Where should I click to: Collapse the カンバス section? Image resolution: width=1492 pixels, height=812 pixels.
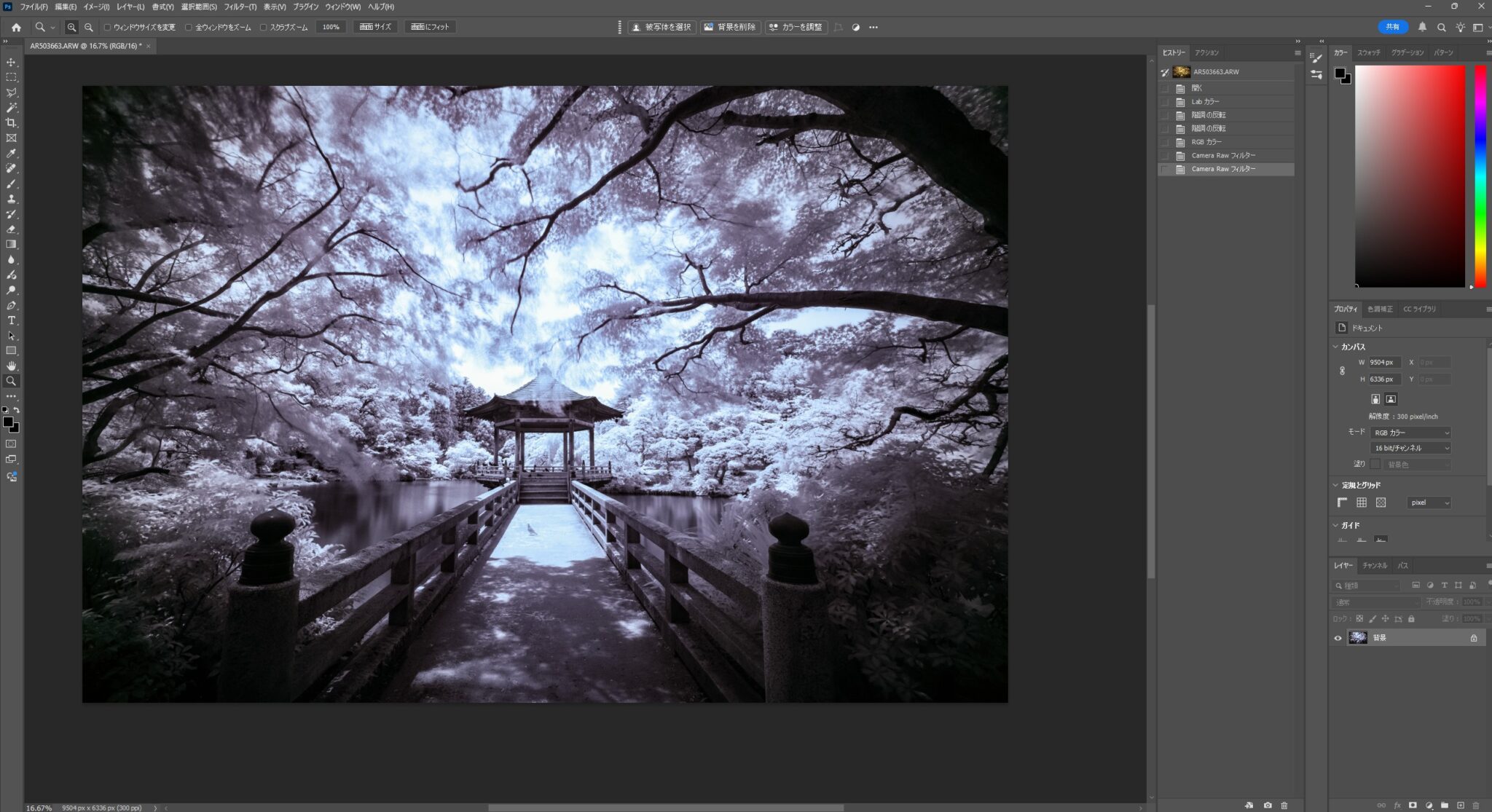click(1335, 347)
